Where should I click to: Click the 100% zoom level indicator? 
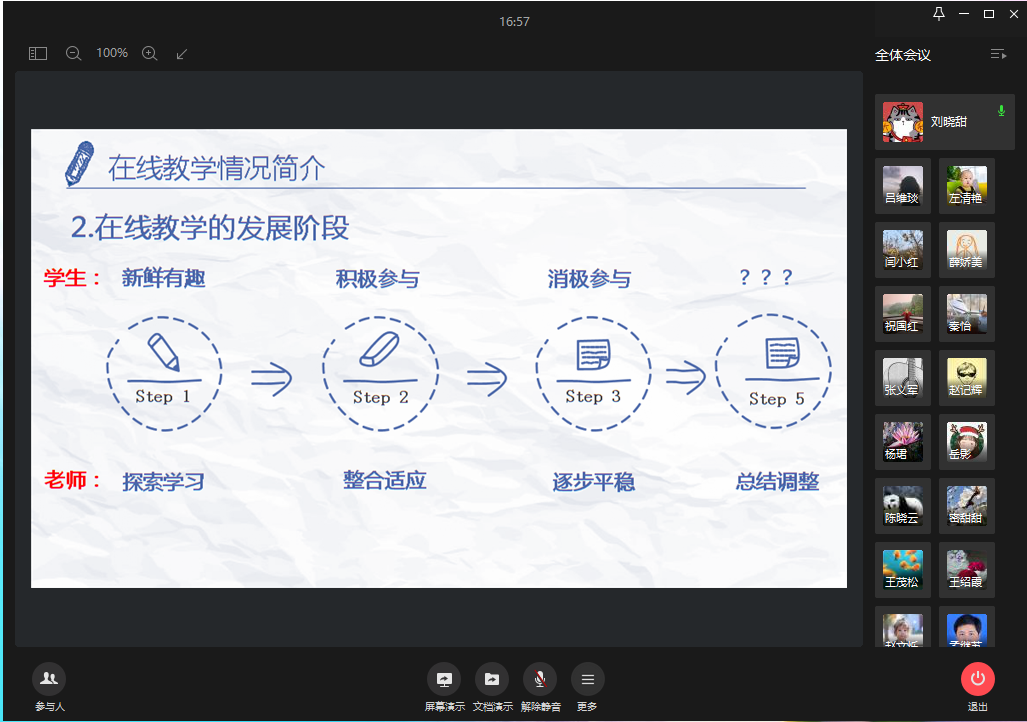click(112, 53)
